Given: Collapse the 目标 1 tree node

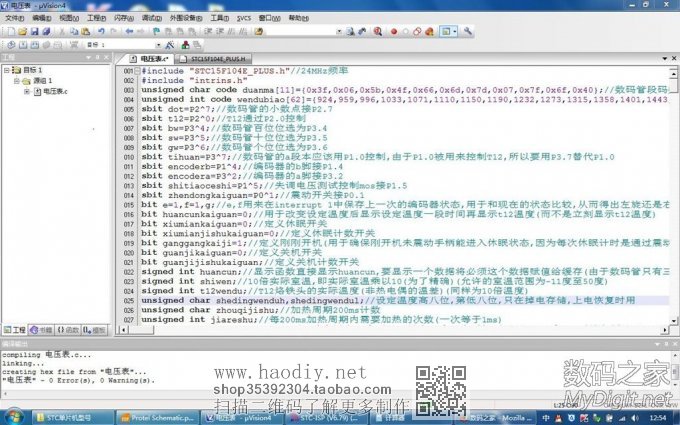Looking at the screenshot, I should click(8, 71).
